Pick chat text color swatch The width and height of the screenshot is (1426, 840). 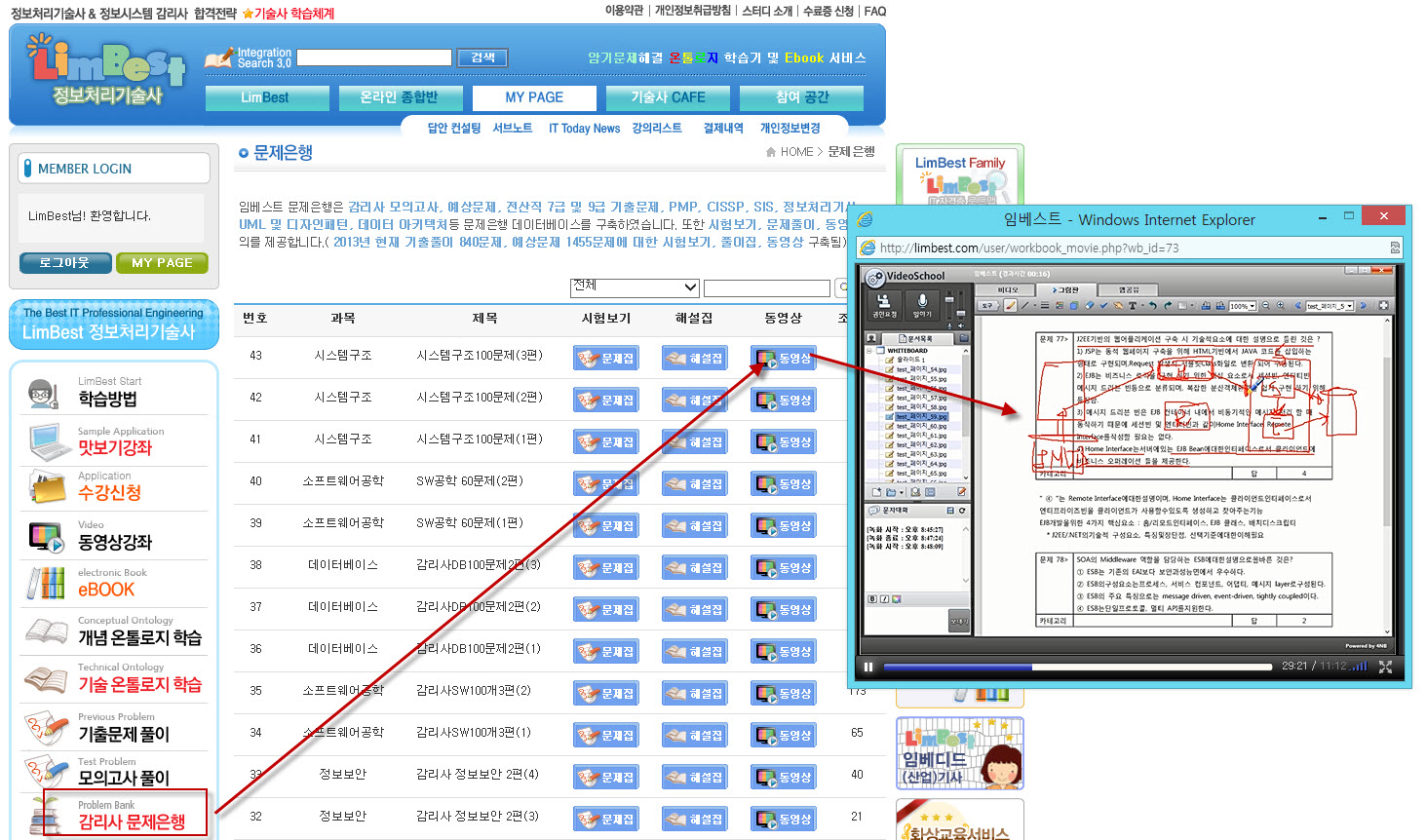pos(896,599)
